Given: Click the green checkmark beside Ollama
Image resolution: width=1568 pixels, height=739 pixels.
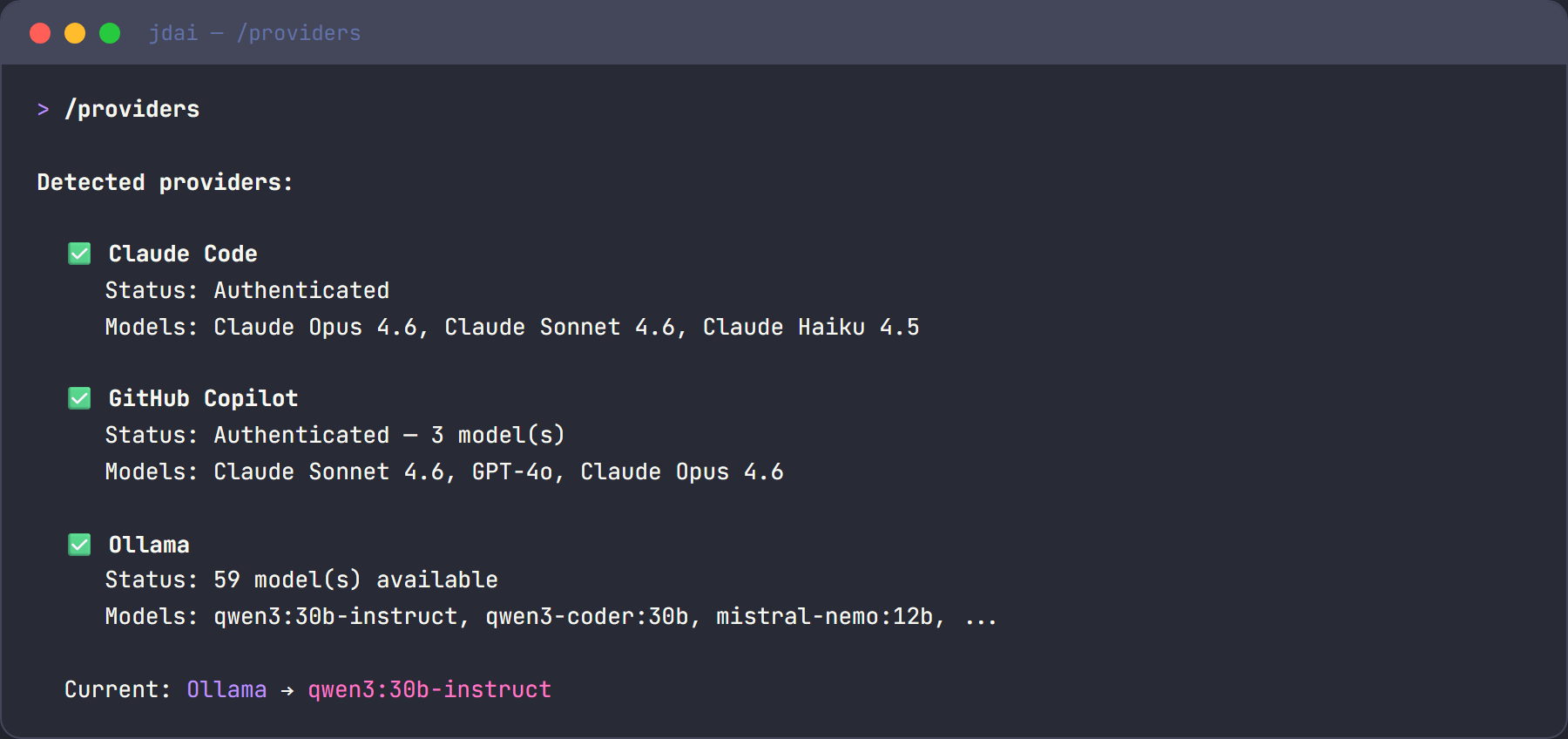Looking at the screenshot, I should click(x=79, y=544).
